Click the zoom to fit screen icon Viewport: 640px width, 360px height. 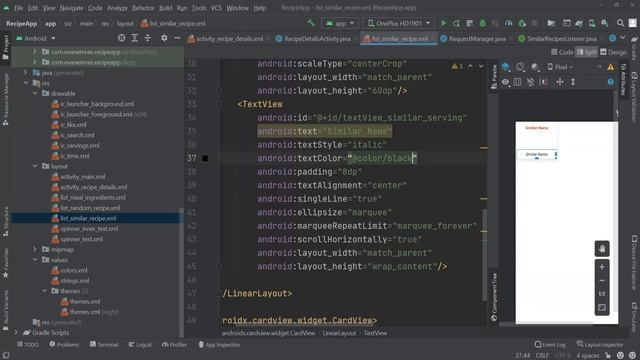[602, 308]
